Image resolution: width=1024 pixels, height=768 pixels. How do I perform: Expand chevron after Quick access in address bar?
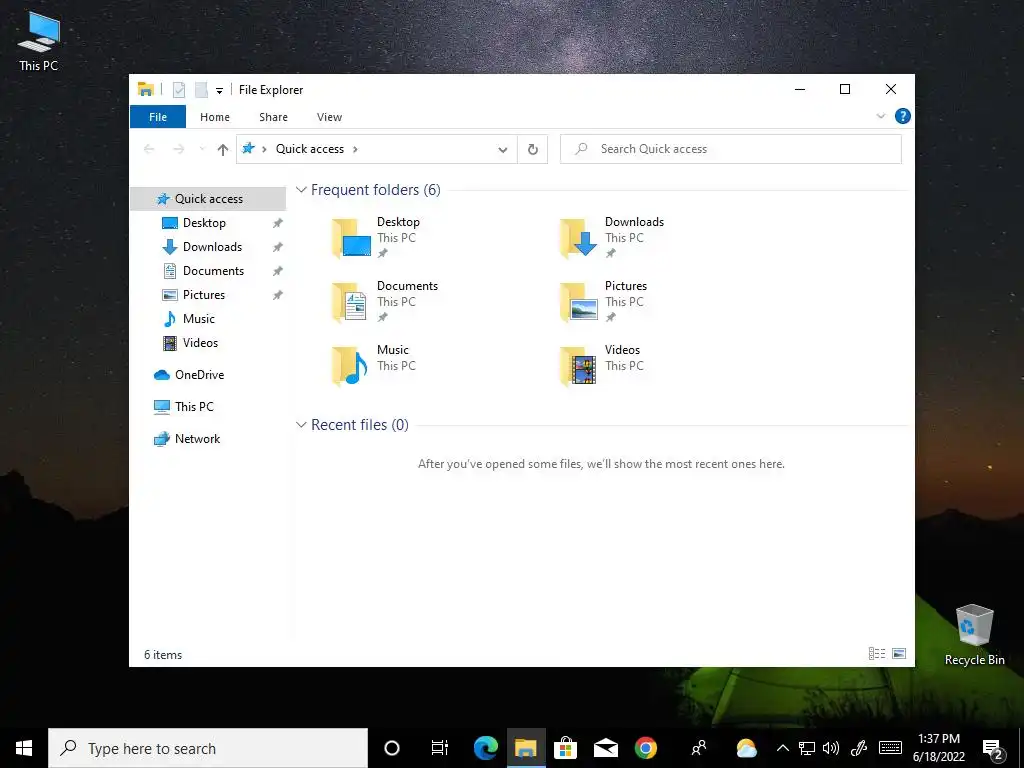point(355,150)
